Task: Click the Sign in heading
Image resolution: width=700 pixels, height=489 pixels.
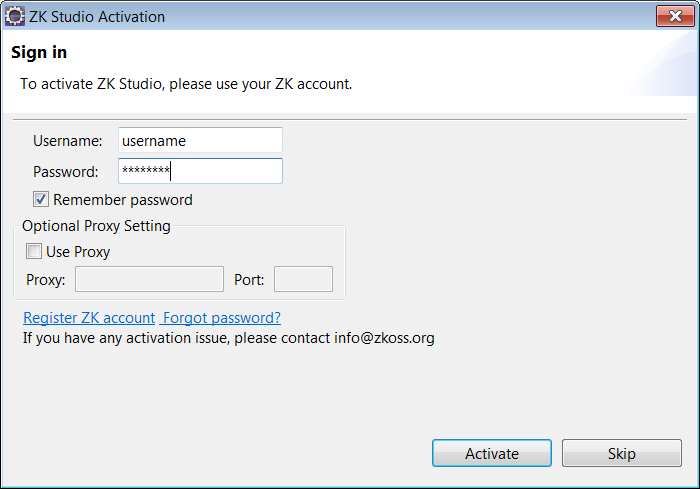Action: 39,52
